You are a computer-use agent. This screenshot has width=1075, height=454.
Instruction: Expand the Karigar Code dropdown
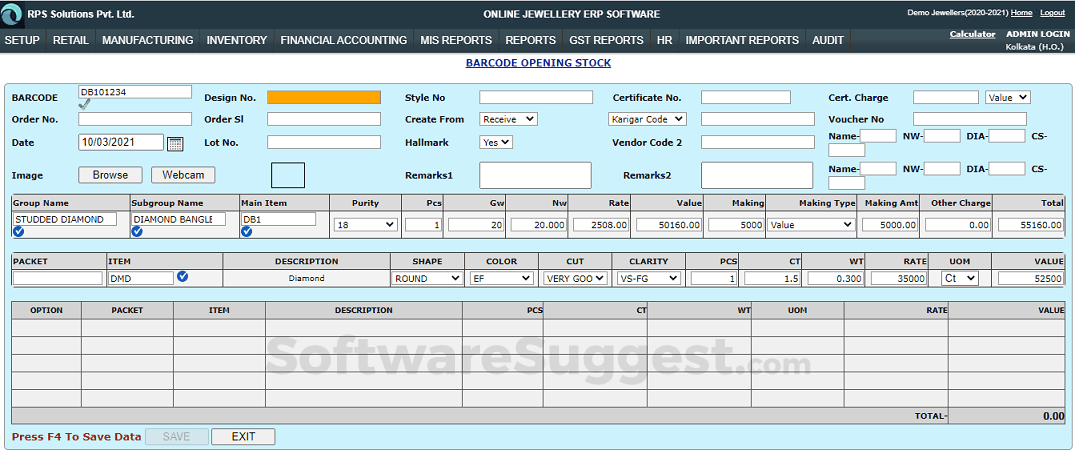coord(647,119)
